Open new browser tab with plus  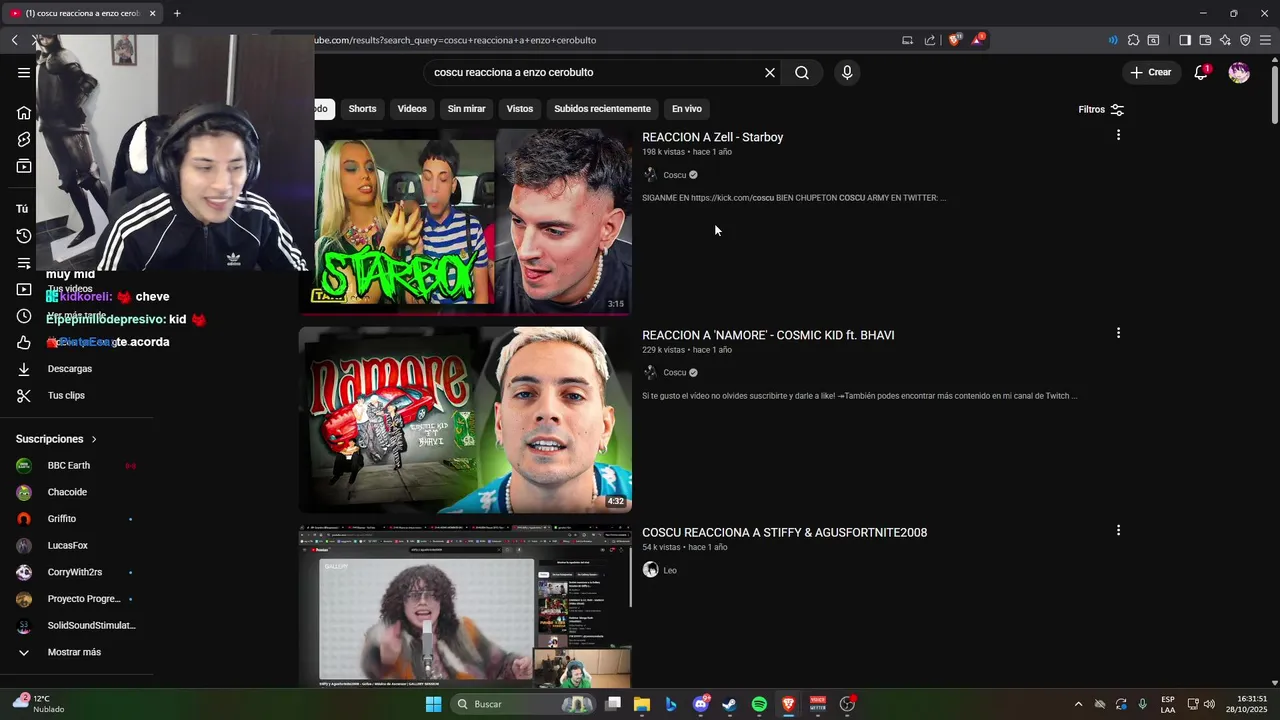click(x=177, y=13)
